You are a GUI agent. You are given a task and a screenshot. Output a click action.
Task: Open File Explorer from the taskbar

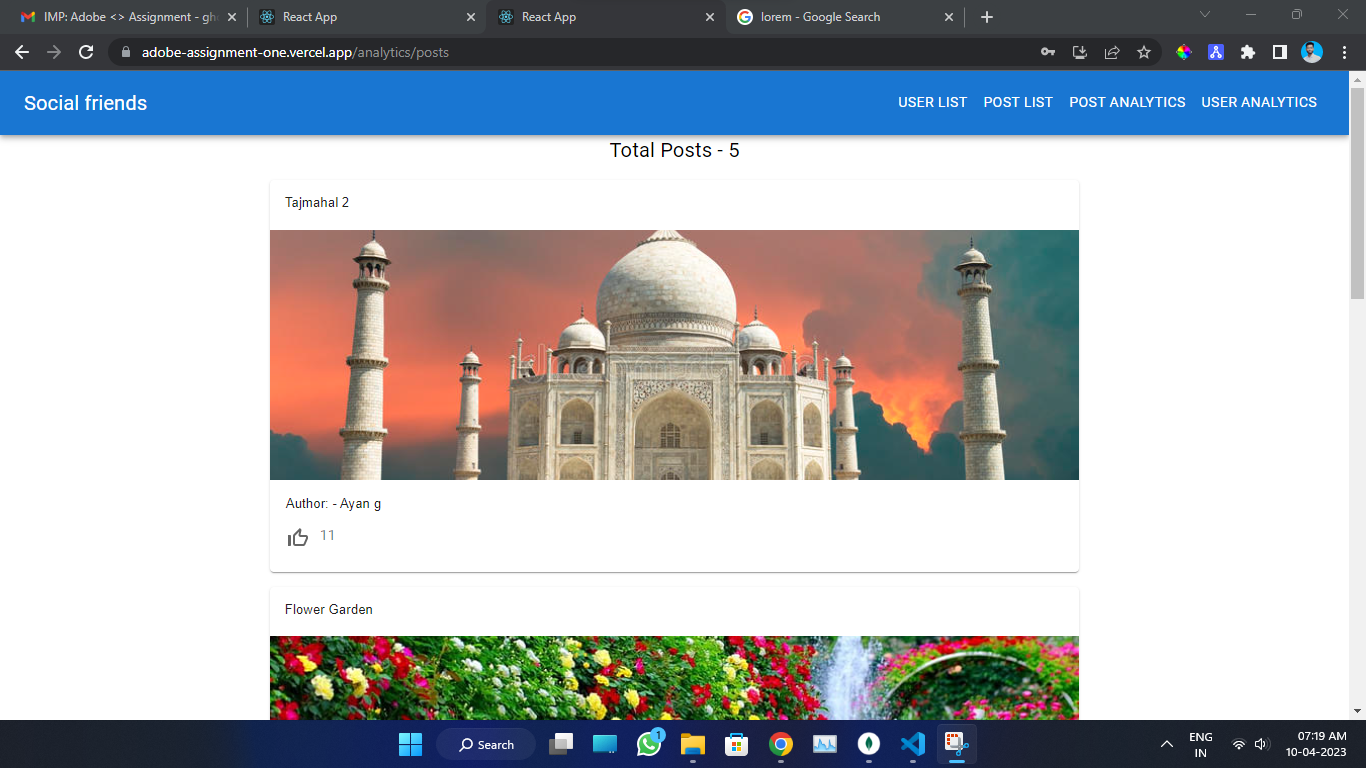point(693,744)
